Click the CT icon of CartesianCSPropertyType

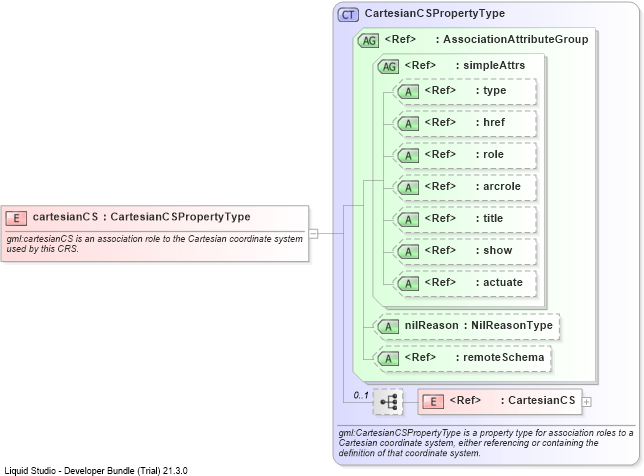[348, 15]
